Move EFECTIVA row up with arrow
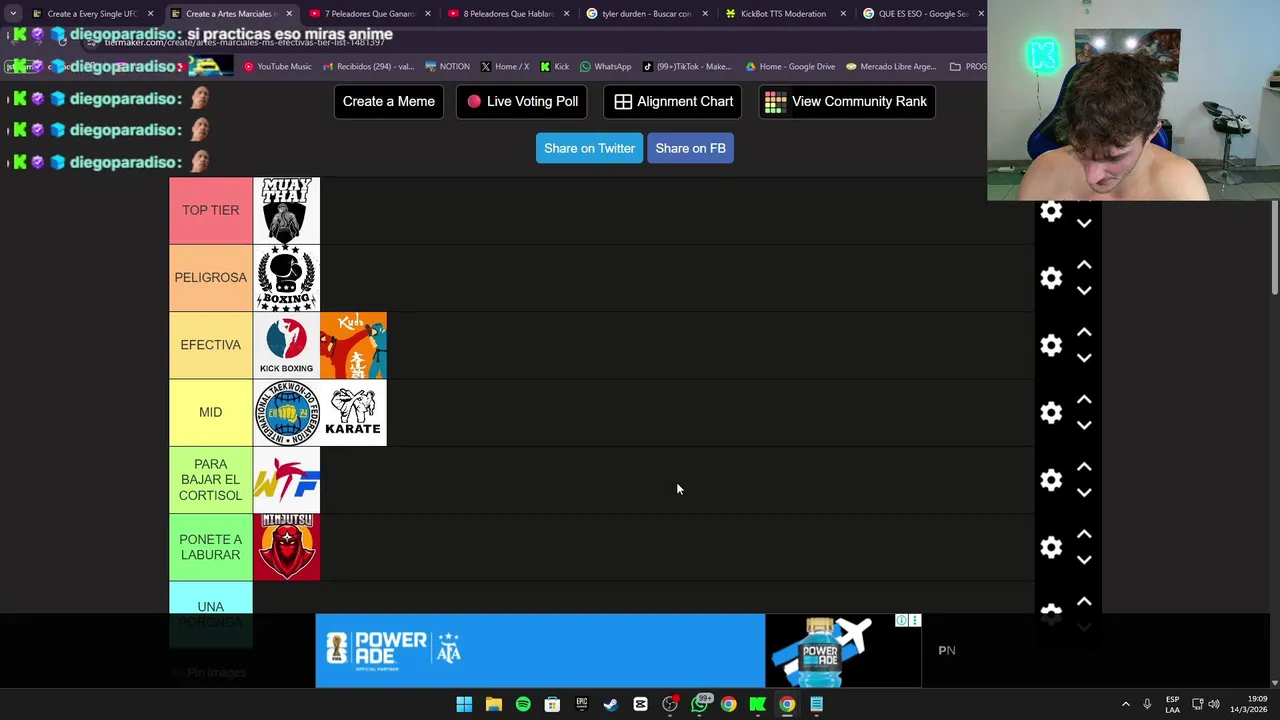The height and width of the screenshot is (720, 1280). 1084,333
